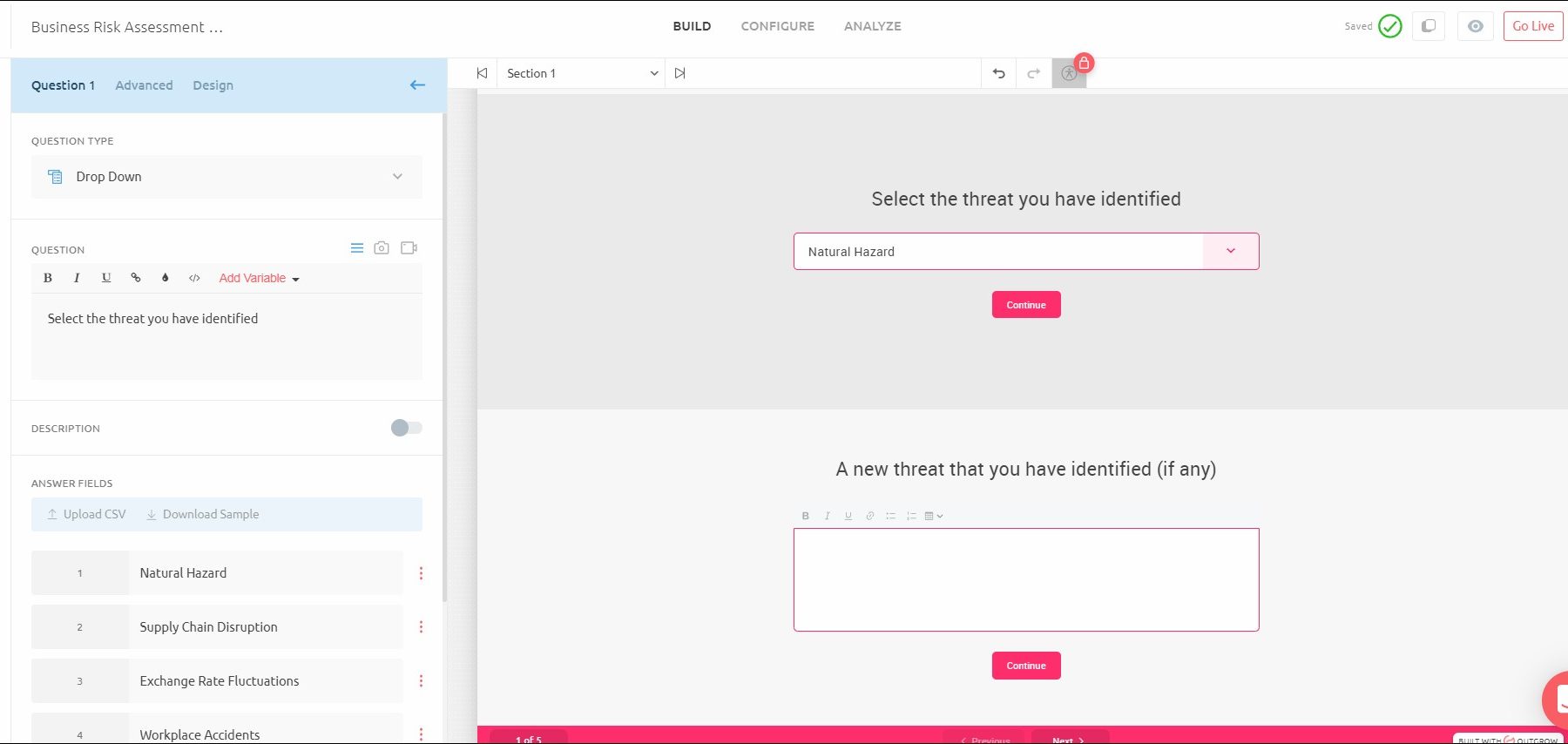Open the Add Variable dropdown

point(259,279)
